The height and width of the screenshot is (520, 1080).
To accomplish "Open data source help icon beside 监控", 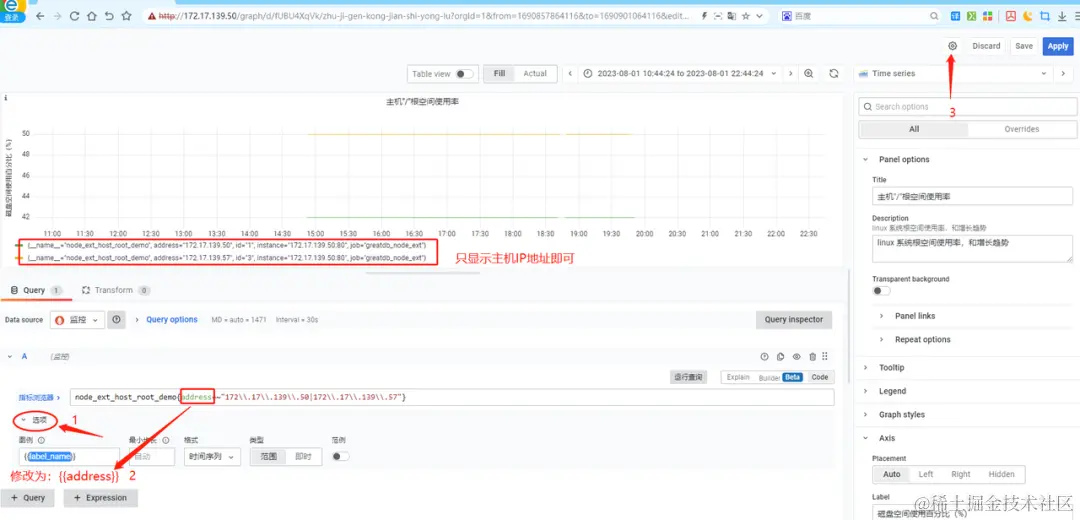I will (116, 320).
